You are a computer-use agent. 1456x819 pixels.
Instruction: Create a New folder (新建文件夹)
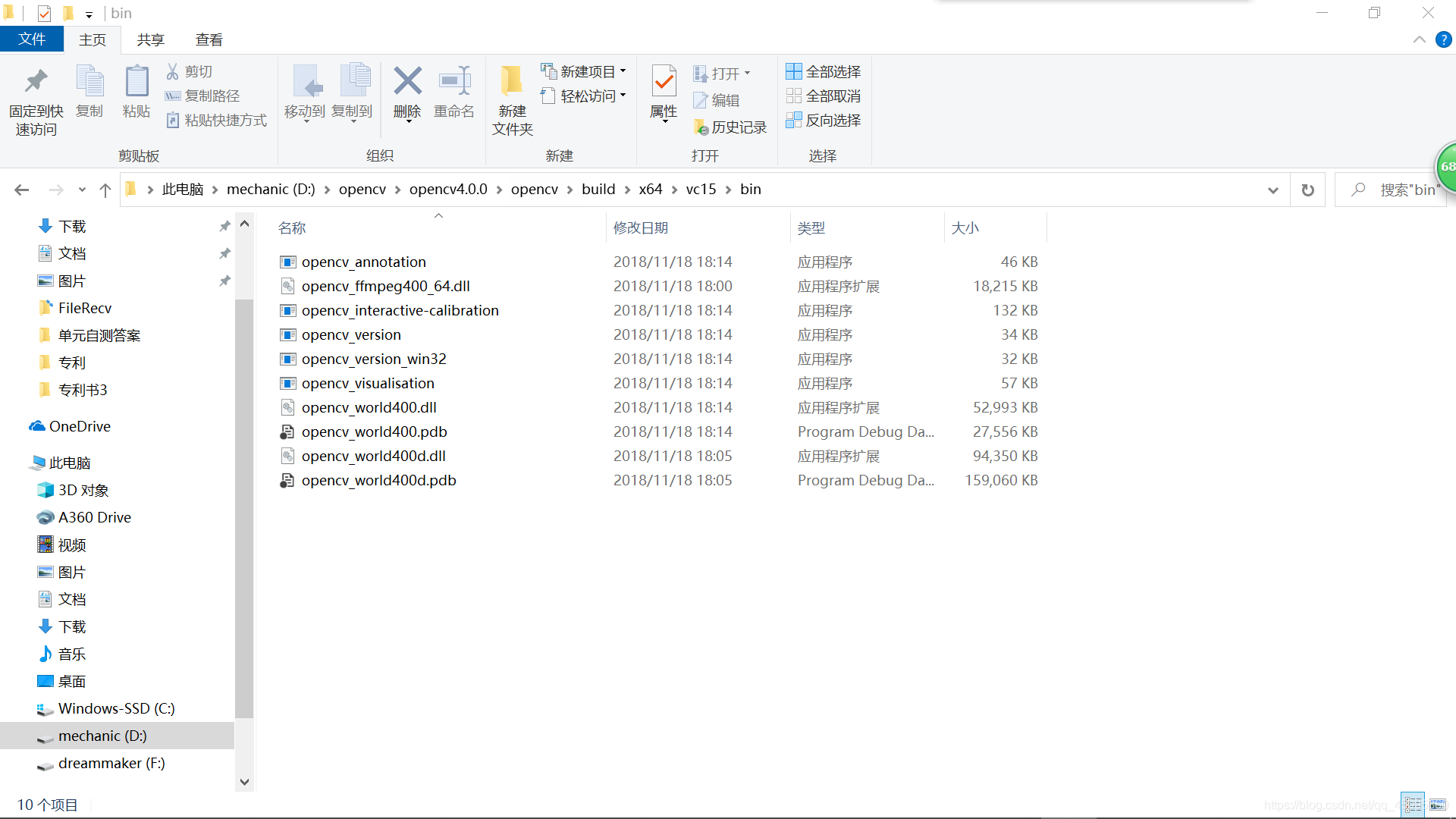click(512, 100)
